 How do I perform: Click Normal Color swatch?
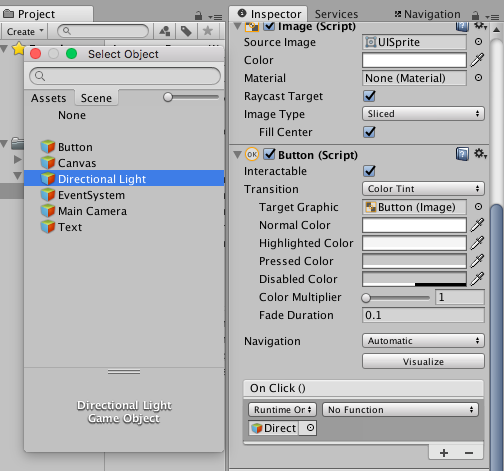[414, 225]
